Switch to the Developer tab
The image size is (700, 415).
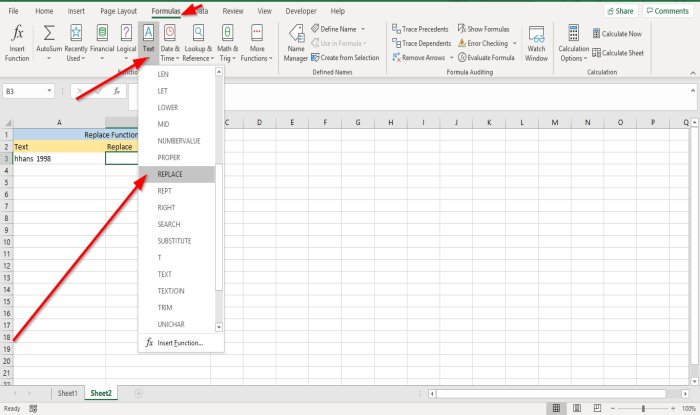point(301,11)
